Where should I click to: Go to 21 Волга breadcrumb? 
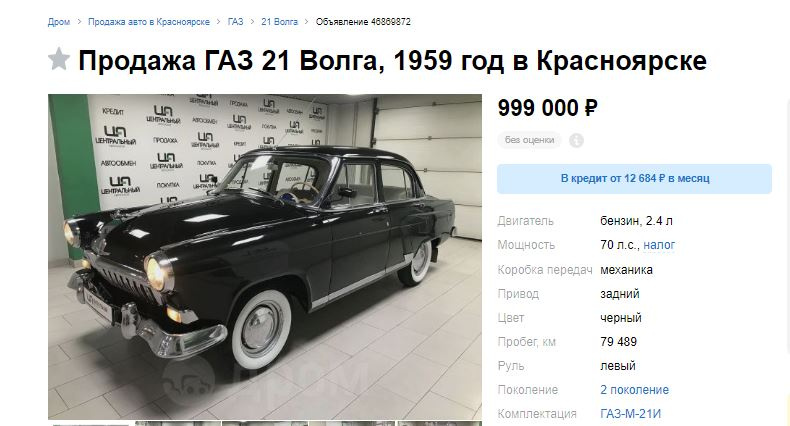point(279,22)
